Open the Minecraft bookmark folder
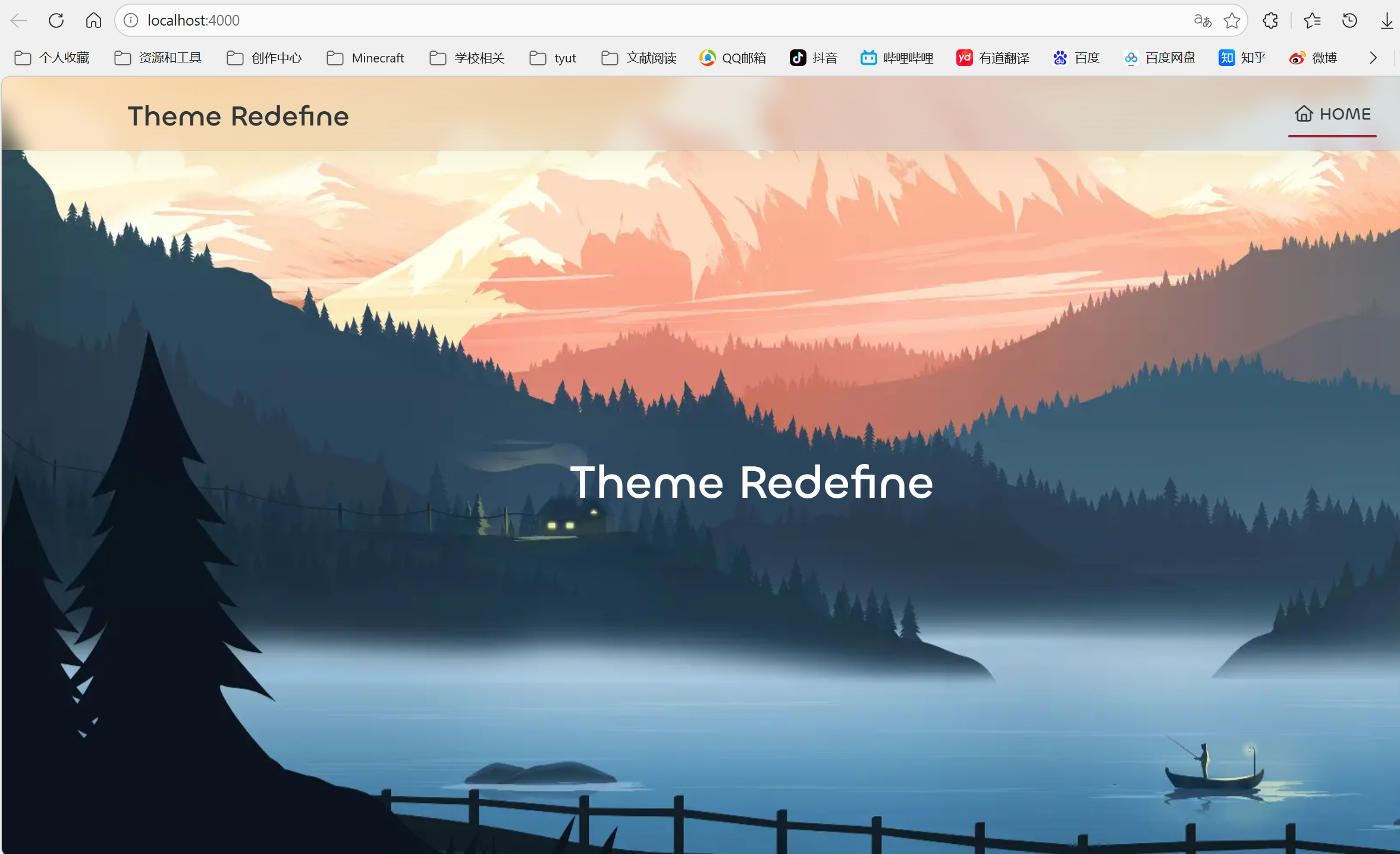The height and width of the screenshot is (854, 1400). pyautogui.click(x=366, y=58)
